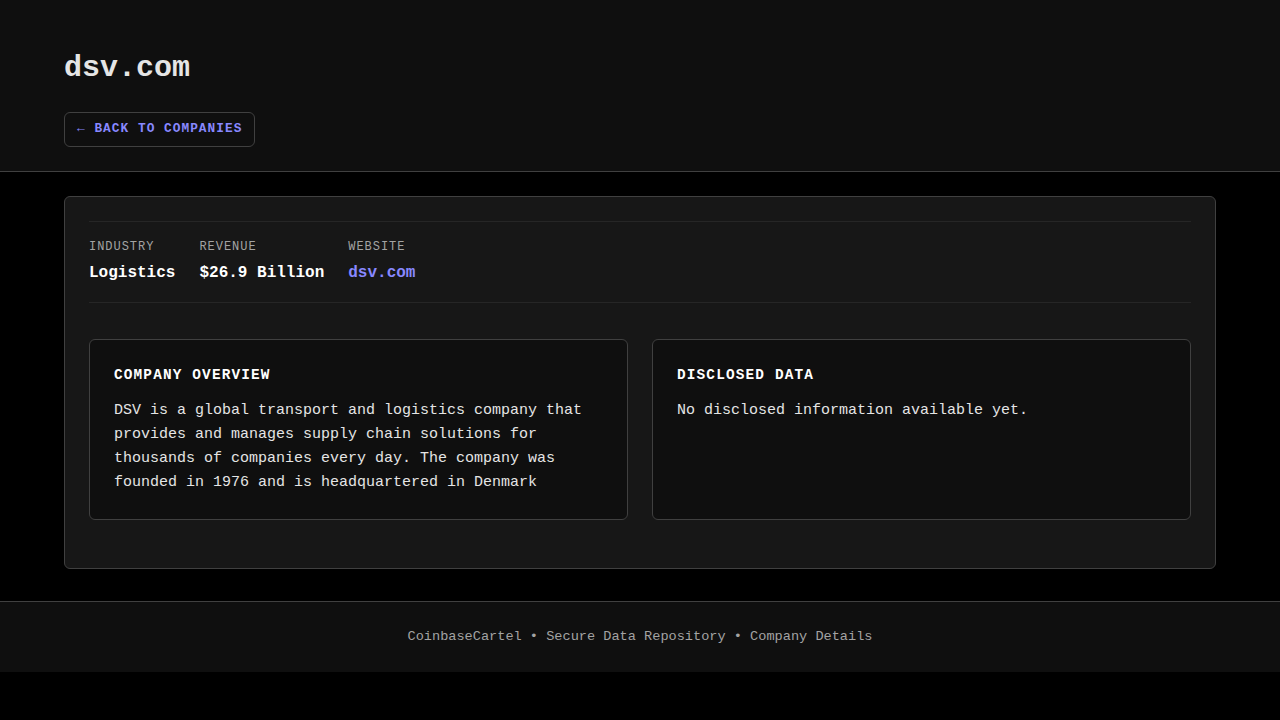Click the Company Overview heading
This screenshot has width=1280, height=720.
192,375
